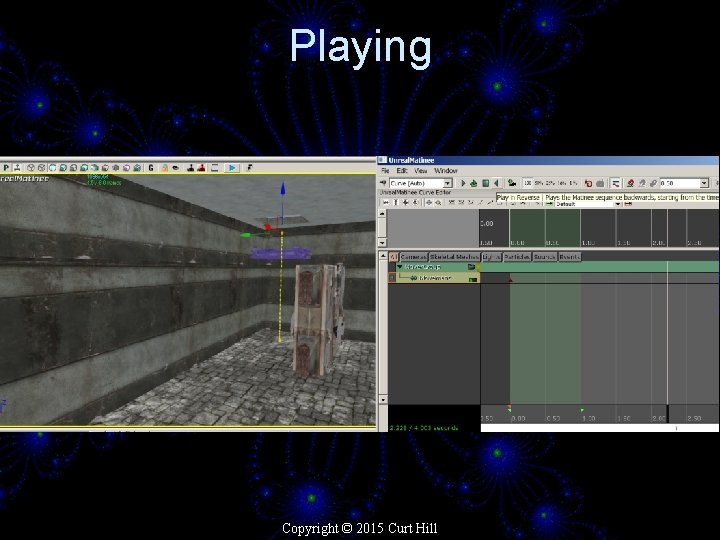This screenshot has width=720, height=540.
Task: Click the red X-axis gizmo handle
Action: coord(268,227)
